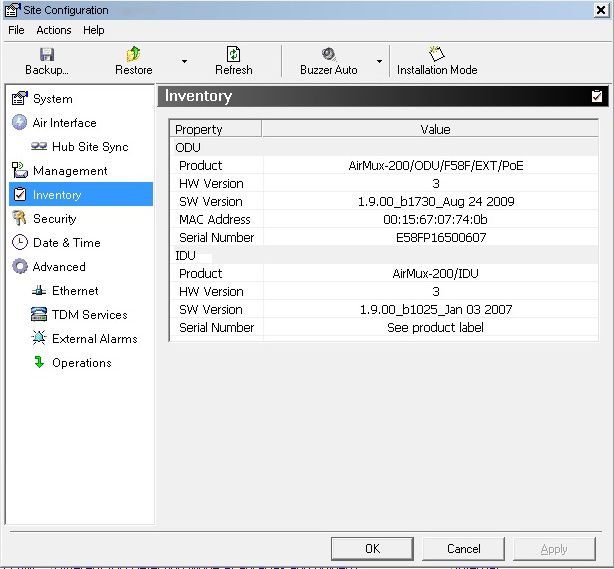Open the Actions menu
The width and height of the screenshot is (614, 569).
pos(54,30)
